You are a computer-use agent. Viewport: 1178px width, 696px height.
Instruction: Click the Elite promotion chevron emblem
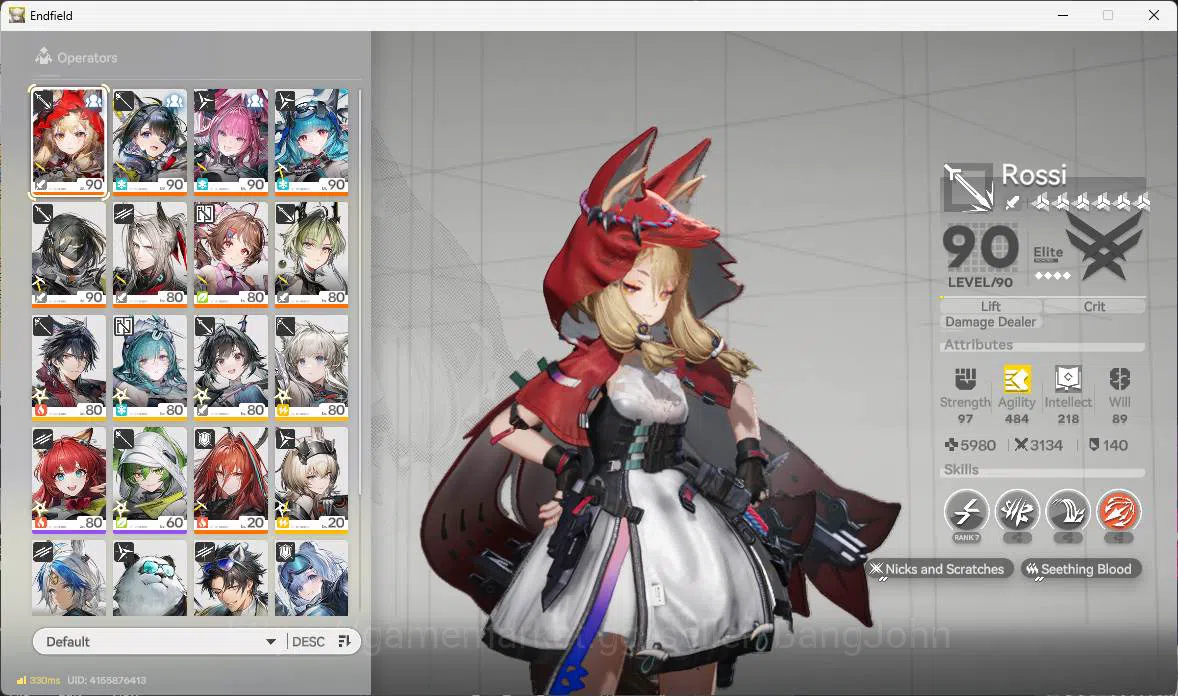pyautogui.click(x=1103, y=245)
